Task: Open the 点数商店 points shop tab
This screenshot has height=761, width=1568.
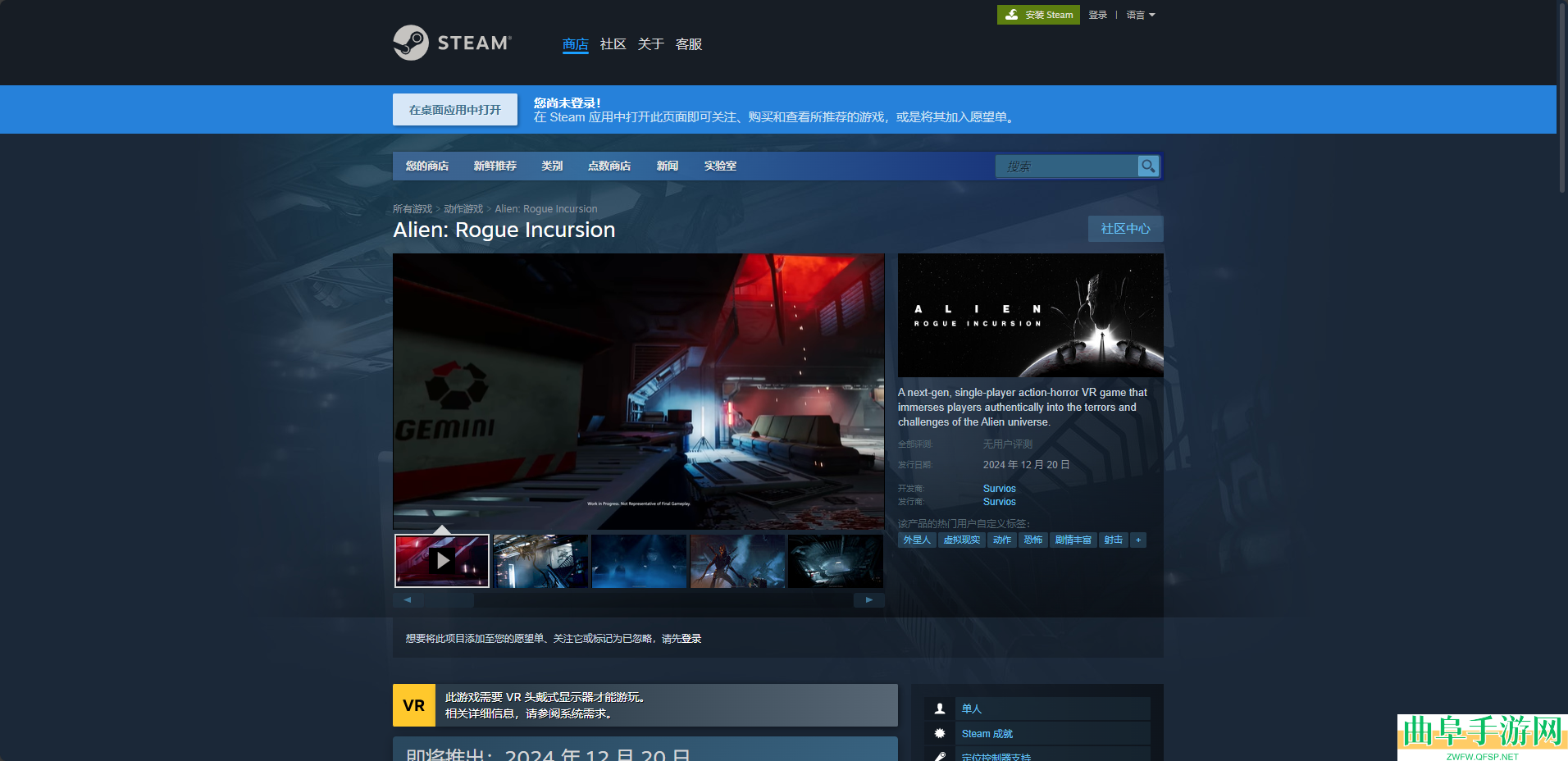Action: 609,166
